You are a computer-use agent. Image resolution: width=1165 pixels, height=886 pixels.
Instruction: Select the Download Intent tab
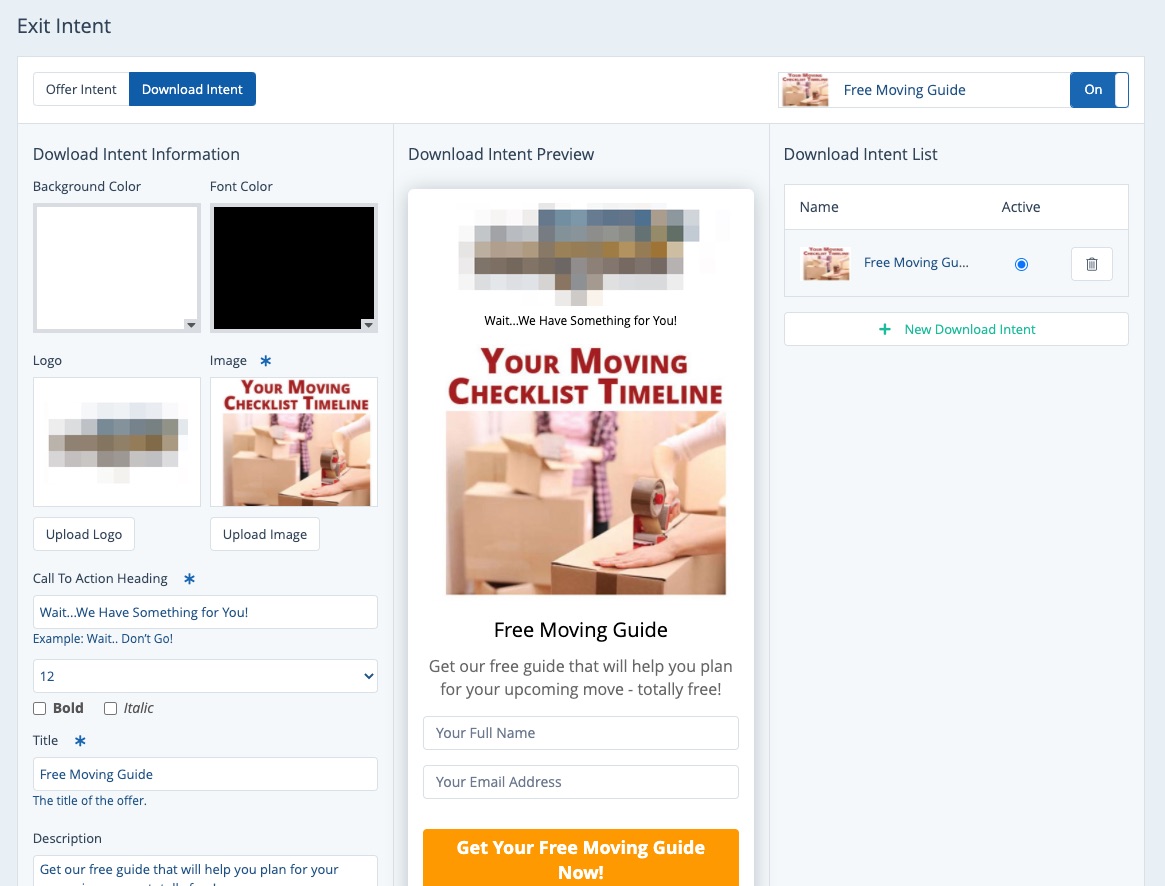tap(192, 89)
